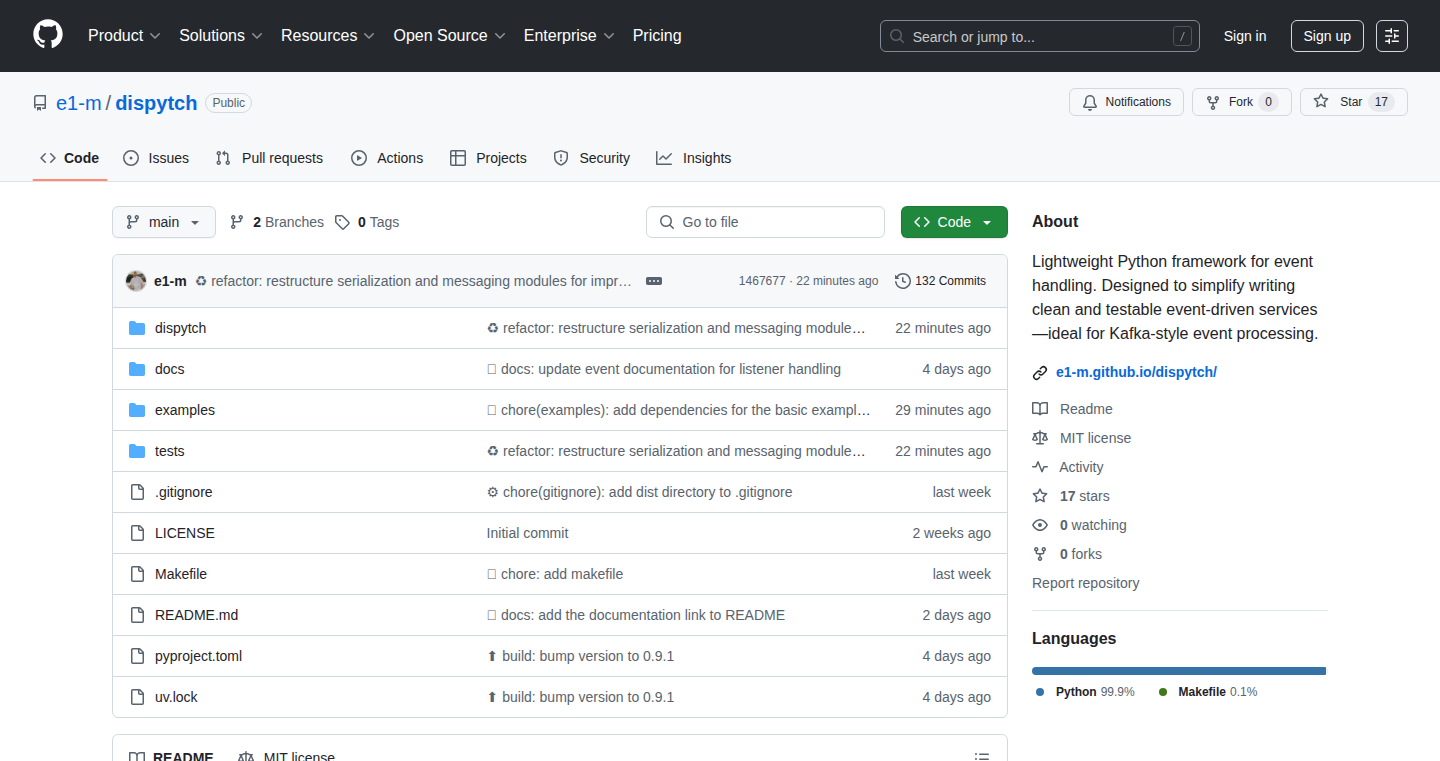Click Report repository link
1440x761 pixels.
pyautogui.click(x=1085, y=583)
